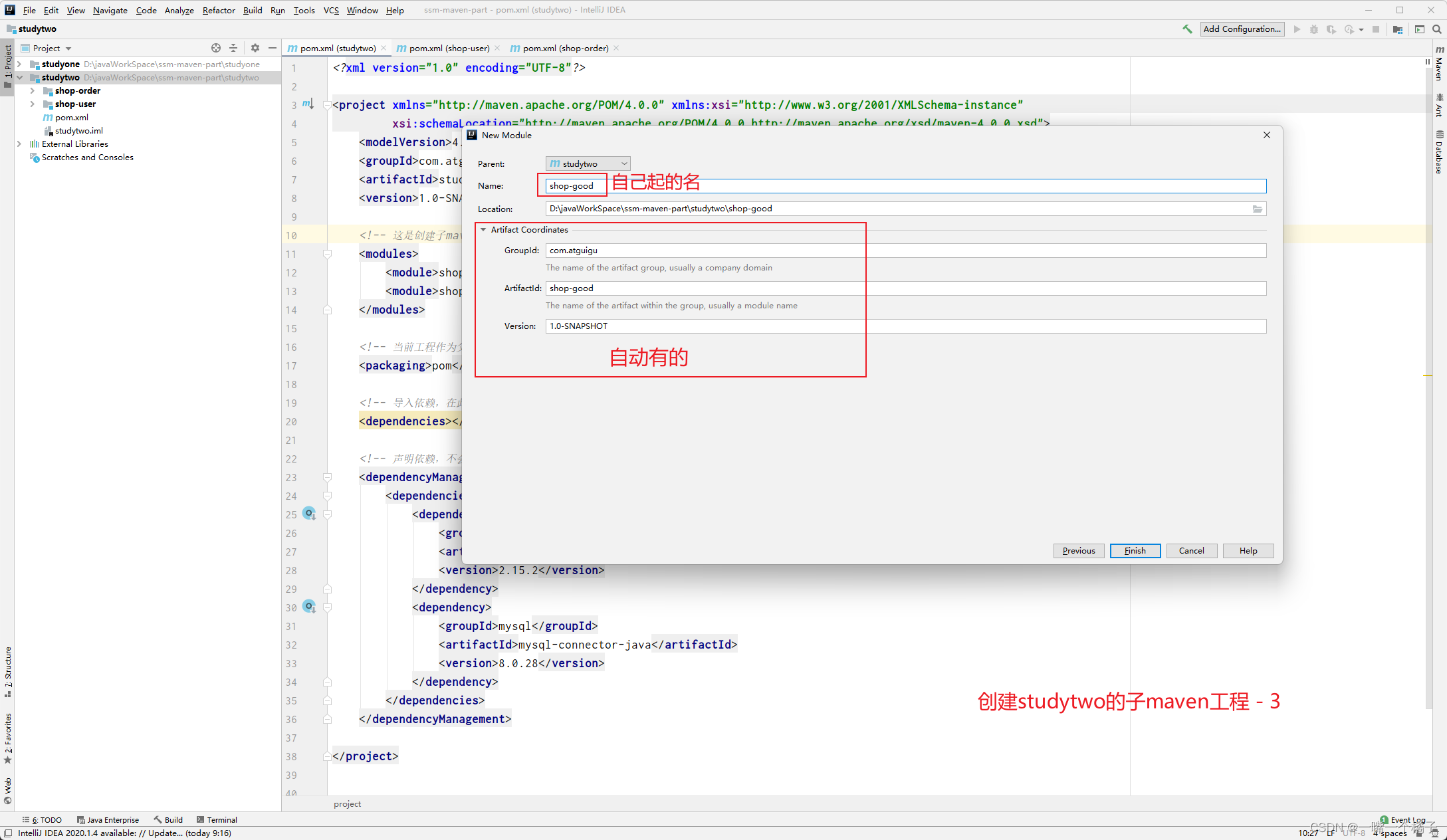This screenshot has width=1447, height=840.
Task: Expand the shop-order folder node
Action: click(32, 90)
